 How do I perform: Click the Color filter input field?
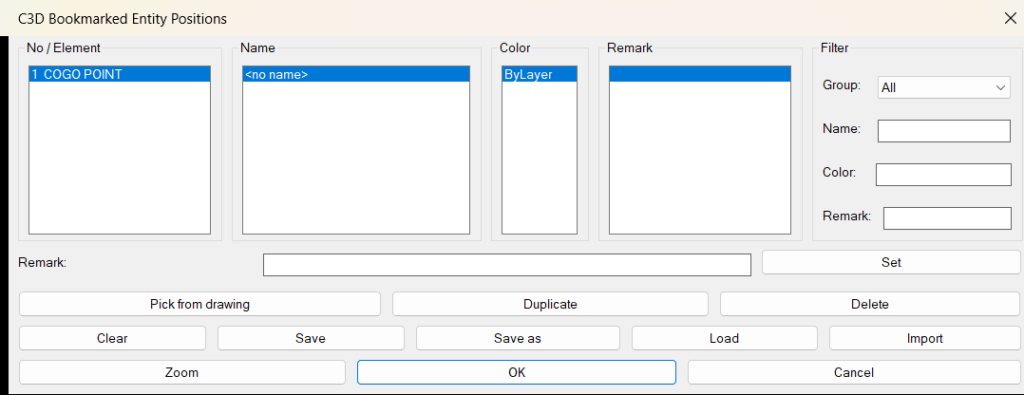(x=943, y=174)
